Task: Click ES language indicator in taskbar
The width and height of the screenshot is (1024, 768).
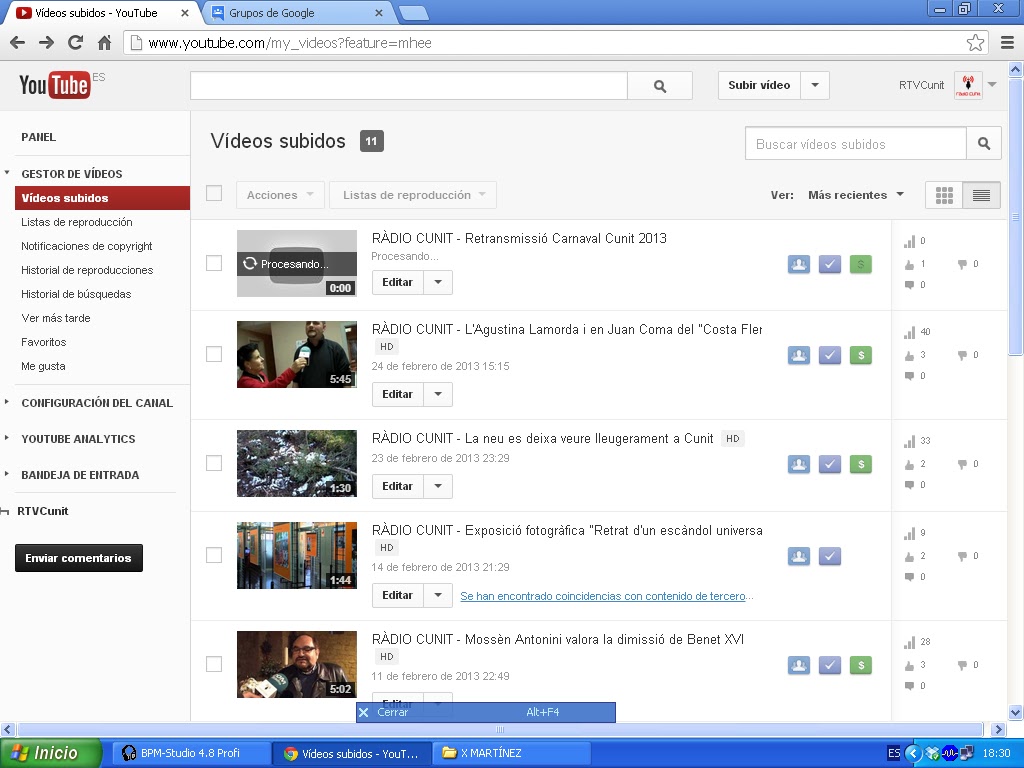Action: [893, 753]
